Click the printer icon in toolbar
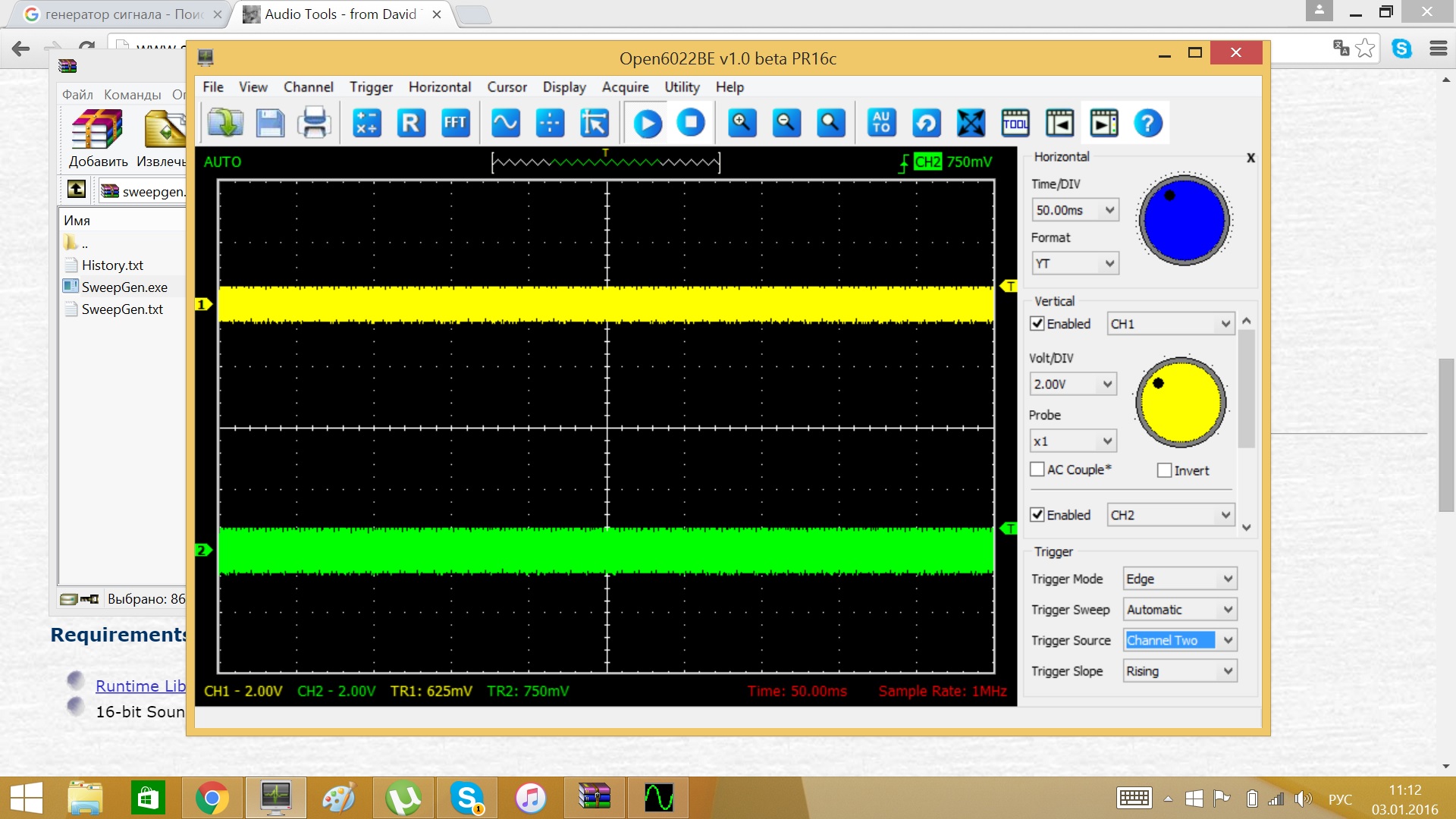Image resolution: width=1456 pixels, height=819 pixels. click(x=314, y=123)
